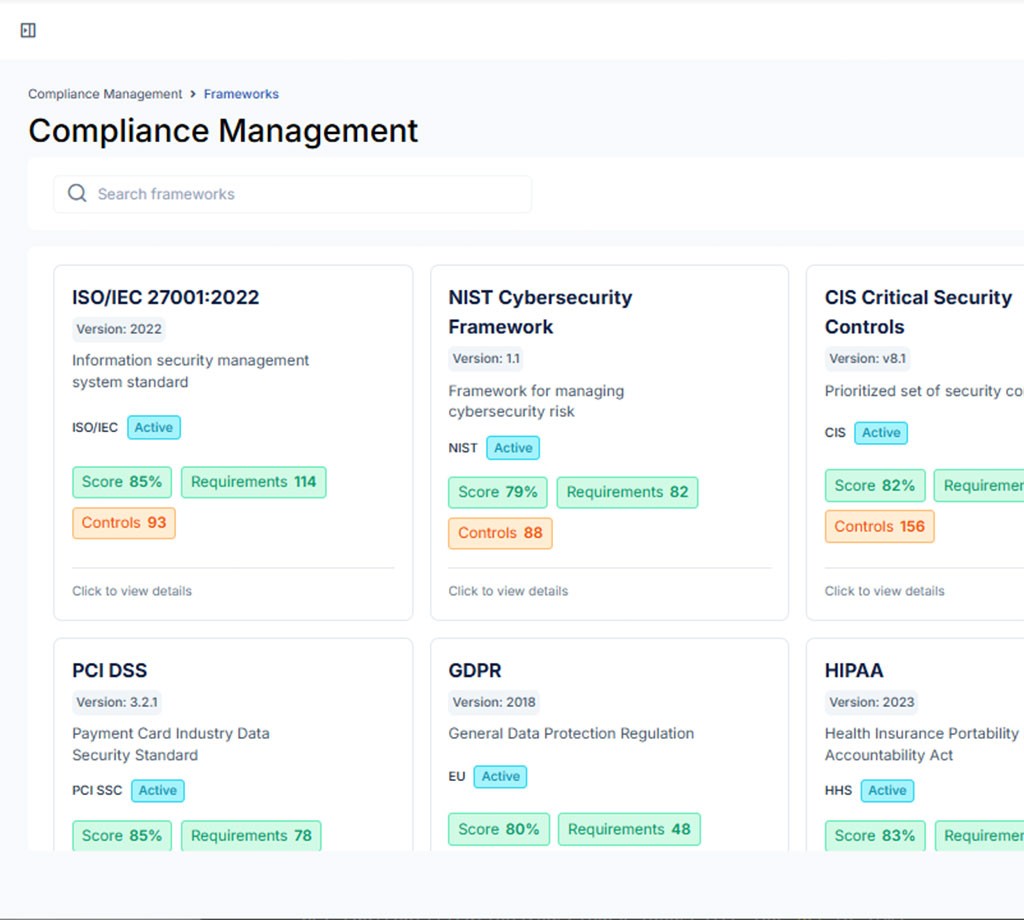Viewport: 1024px width, 920px height.
Task: Click the Active badge next to EU
Action: pos(500,776)
